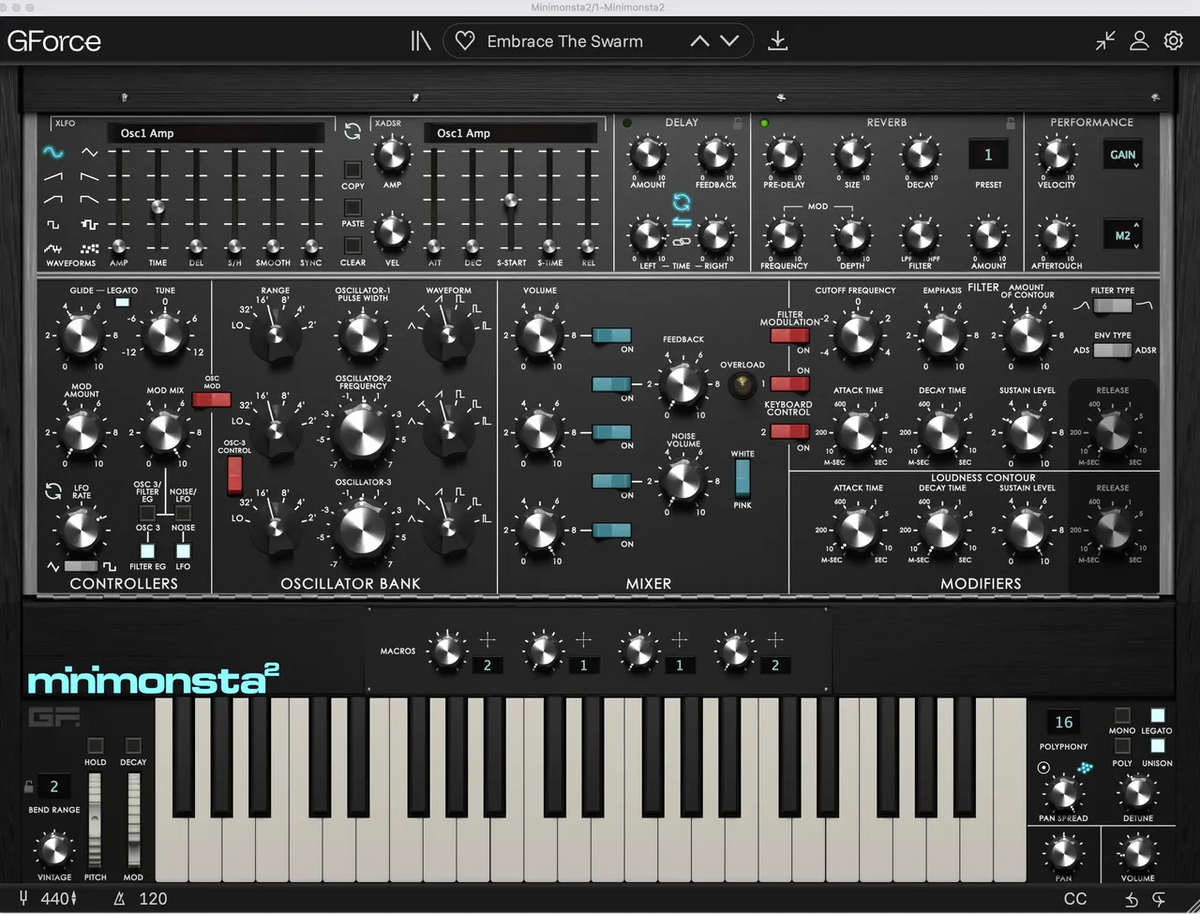Screen dimensions: 1200x914
Task: Click the 120 tempo value
Action: pos(152,898)
